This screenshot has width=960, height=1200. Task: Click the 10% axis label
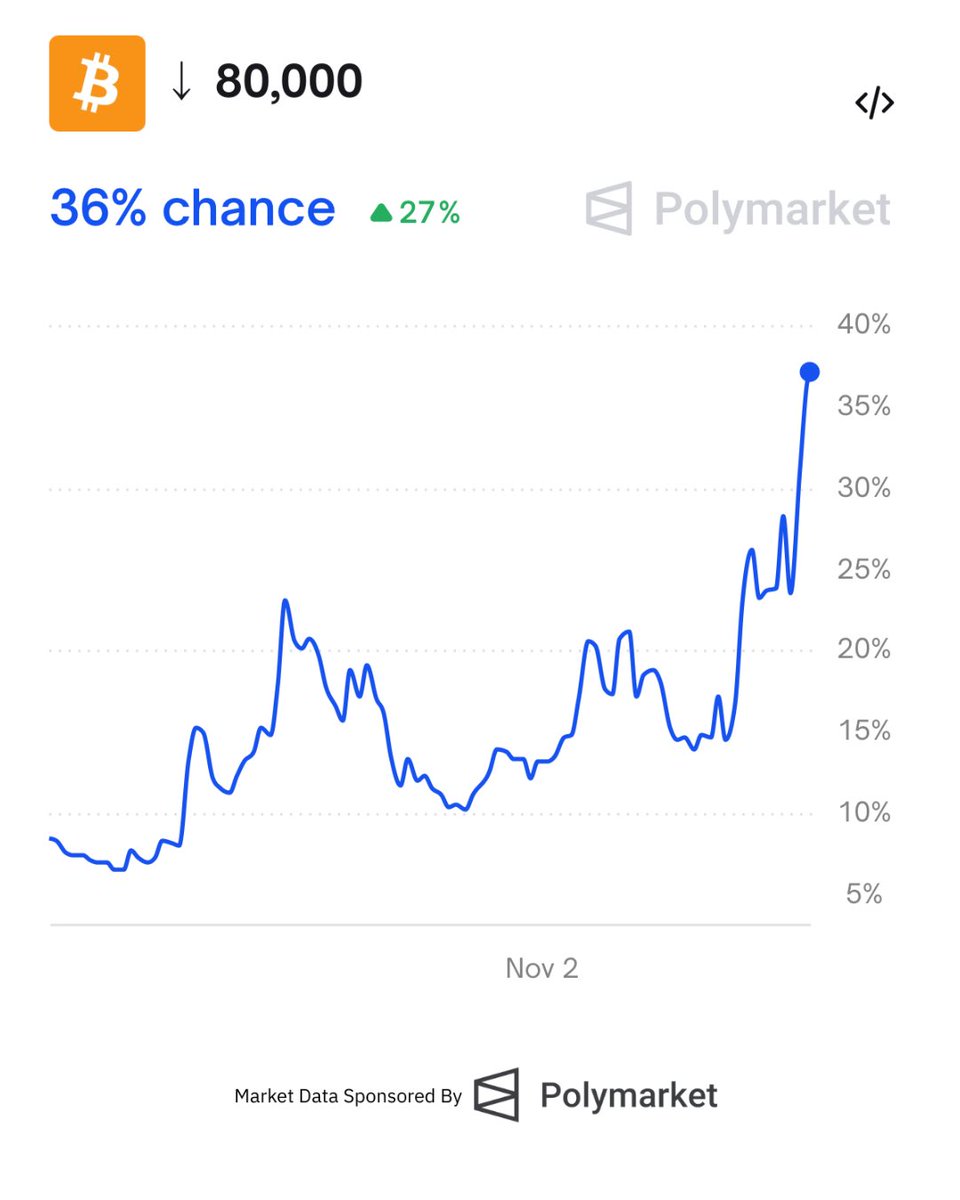click(864, 812)
